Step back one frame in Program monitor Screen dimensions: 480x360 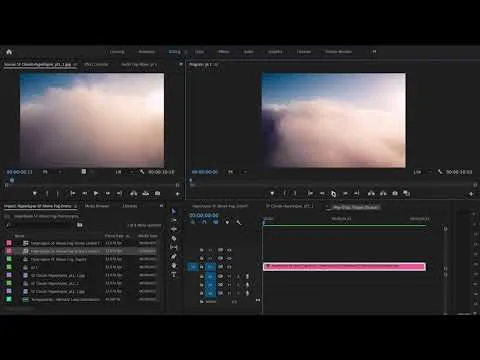point(322,193)
